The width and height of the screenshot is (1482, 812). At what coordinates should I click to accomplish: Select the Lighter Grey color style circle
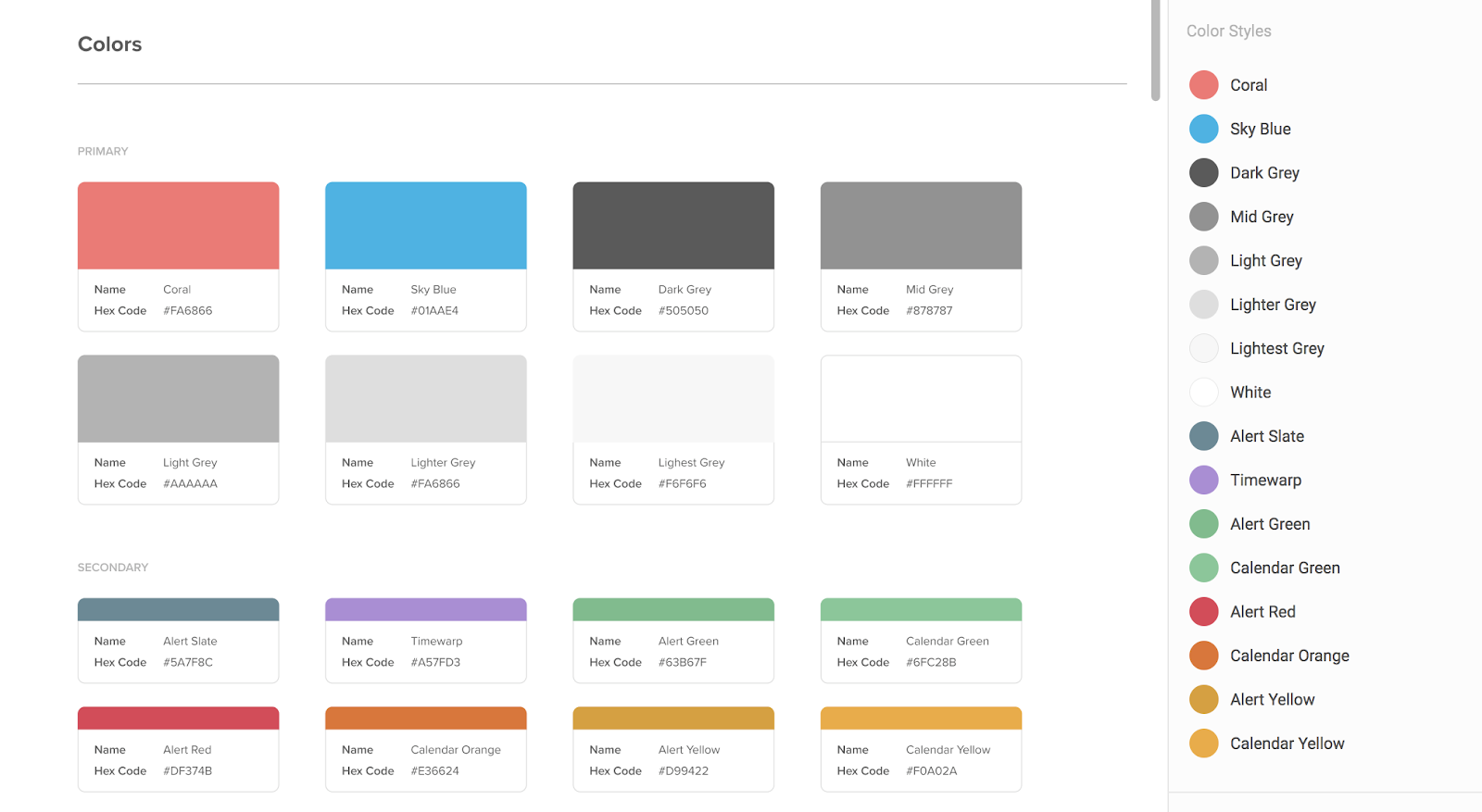click(1203, 304)
